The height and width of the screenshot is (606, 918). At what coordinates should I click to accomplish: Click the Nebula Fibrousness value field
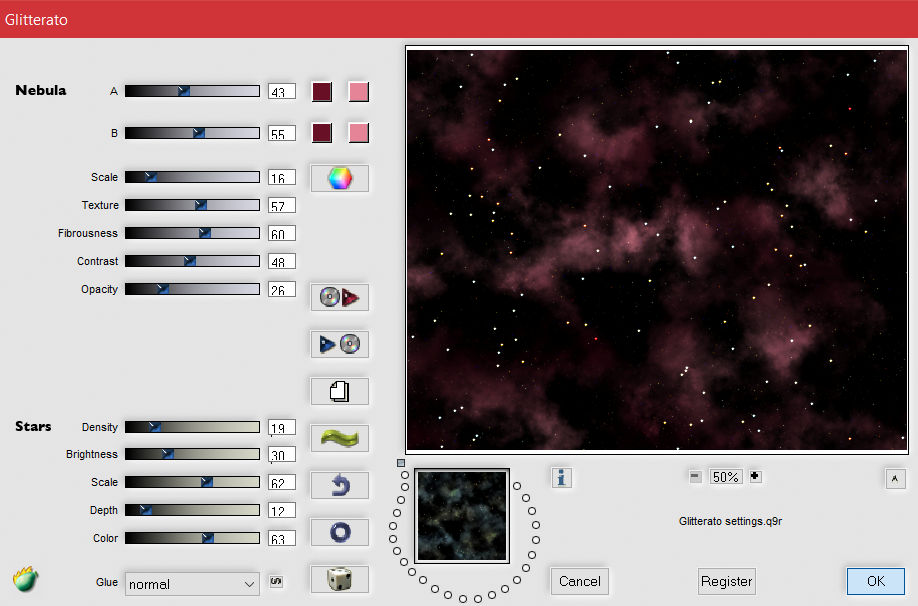[281, 234]
